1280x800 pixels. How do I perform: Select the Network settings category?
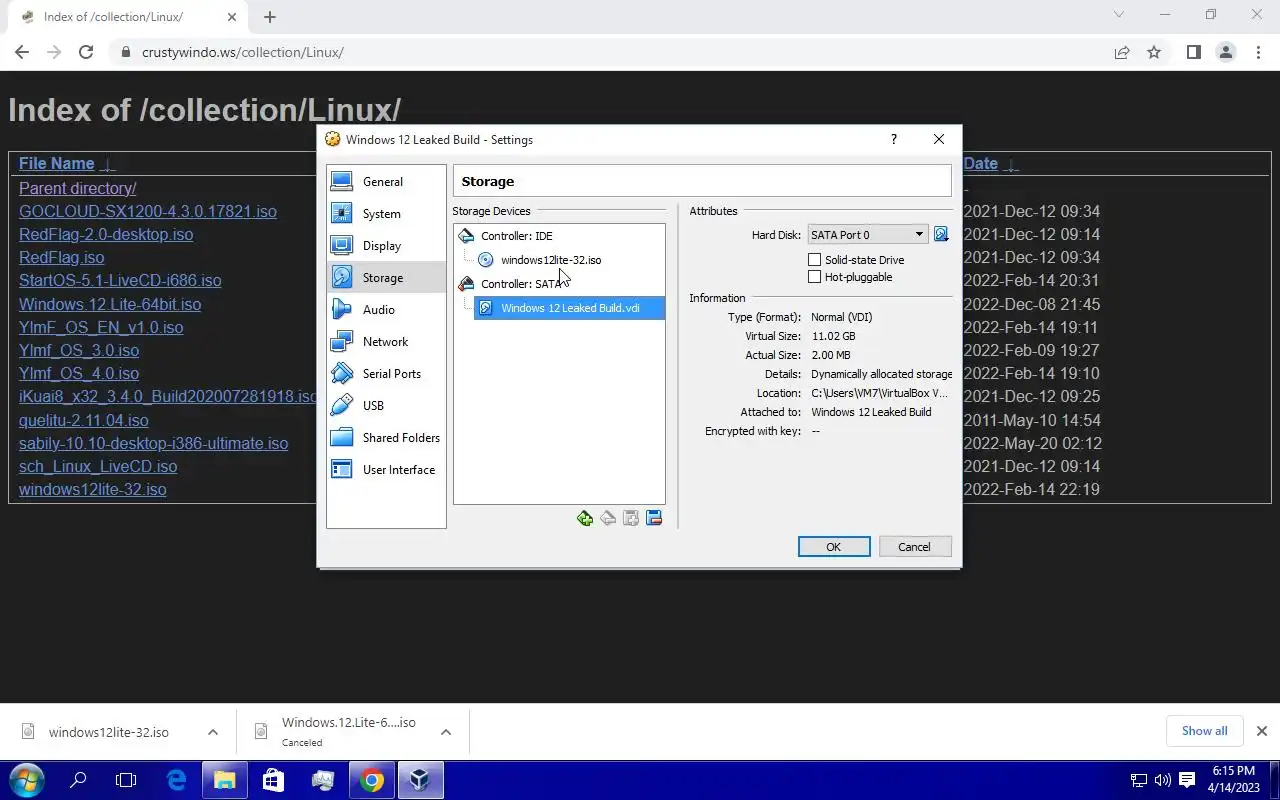pyautogui.click(x=386, y=342)
